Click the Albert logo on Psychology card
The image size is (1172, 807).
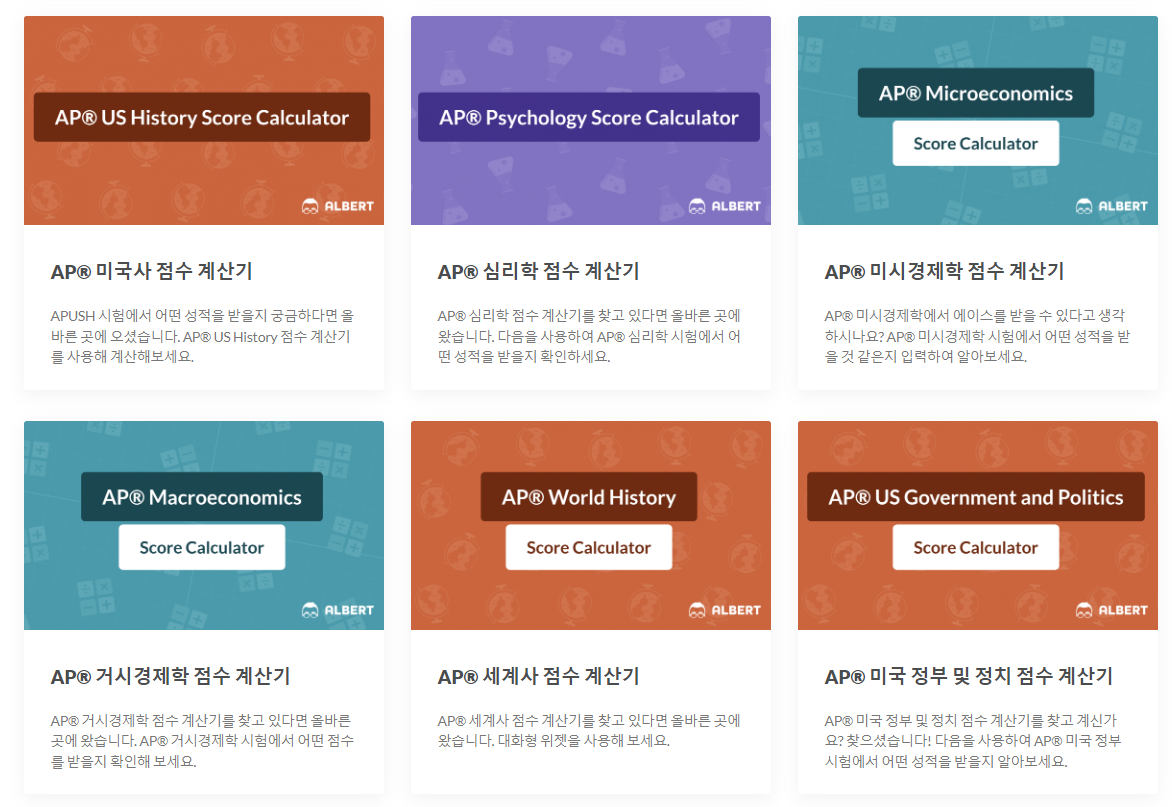pyautogui.click(x=724, y=206)
